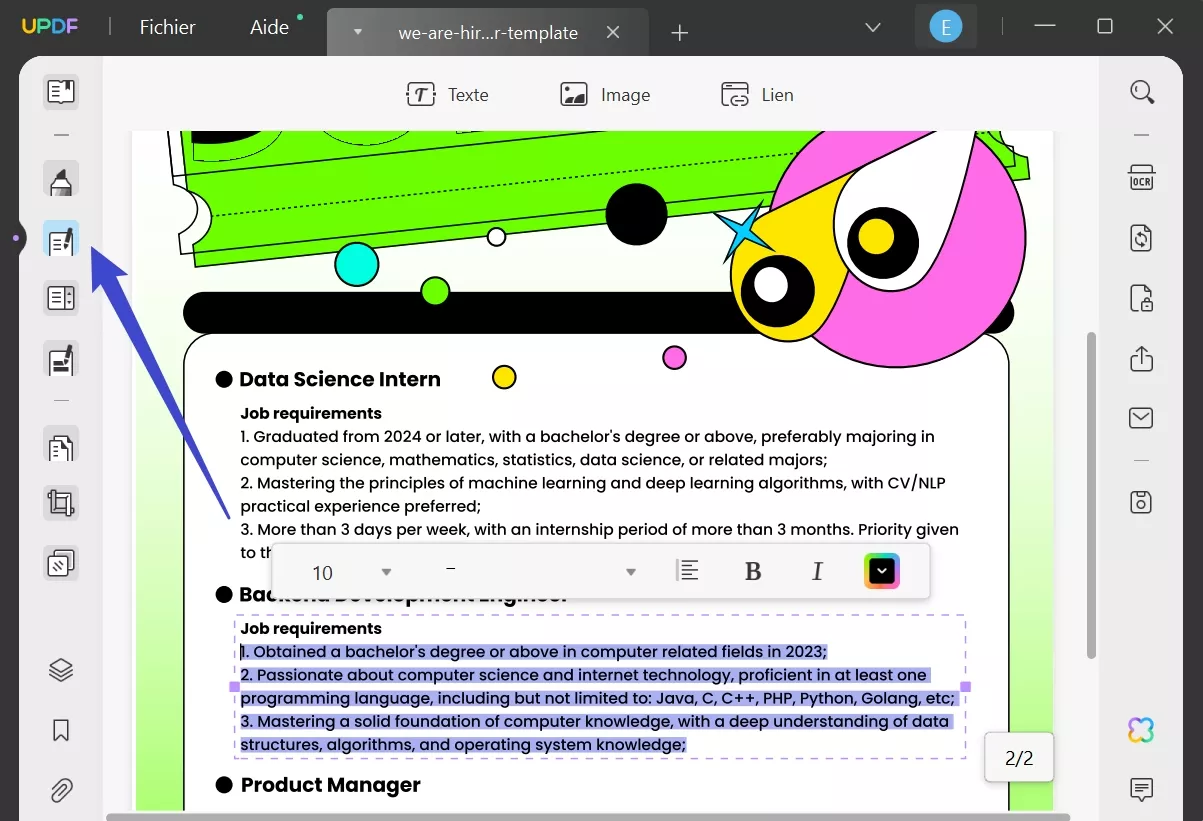1203x821 pixels.
Task: Toggle italic formatting on selected text
Action: click(x=817, y=571)
